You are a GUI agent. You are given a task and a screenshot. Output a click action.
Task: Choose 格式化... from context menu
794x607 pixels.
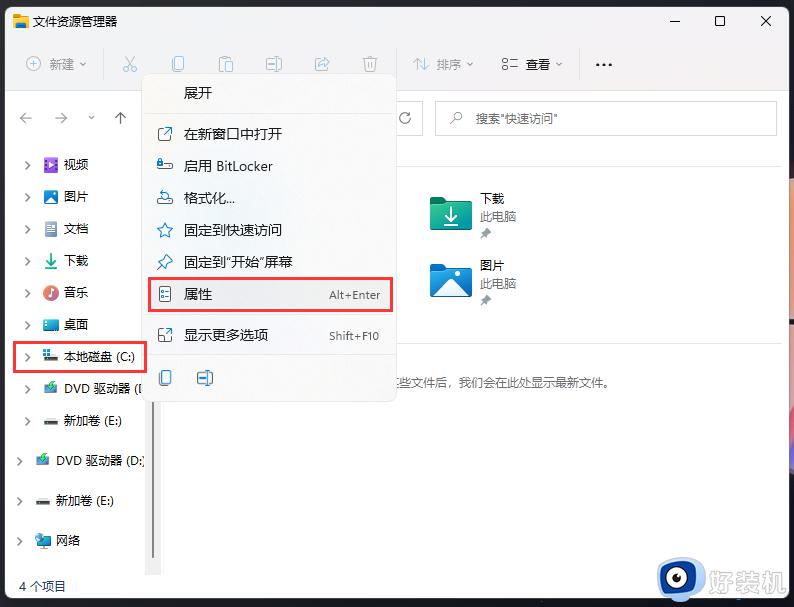click(210, 198)
